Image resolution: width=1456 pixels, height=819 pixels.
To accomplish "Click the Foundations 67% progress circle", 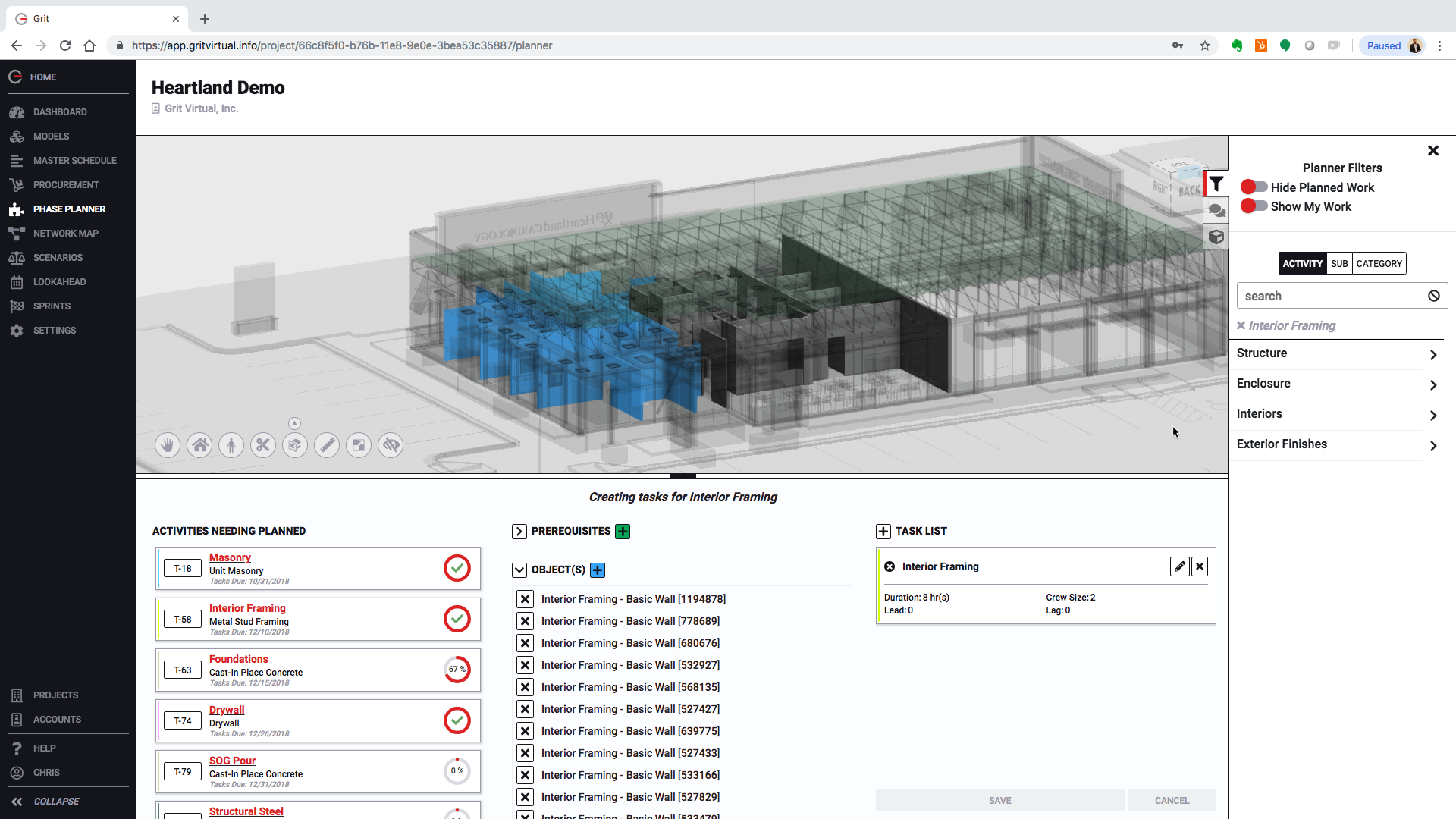I will click(x=457, y=670).
